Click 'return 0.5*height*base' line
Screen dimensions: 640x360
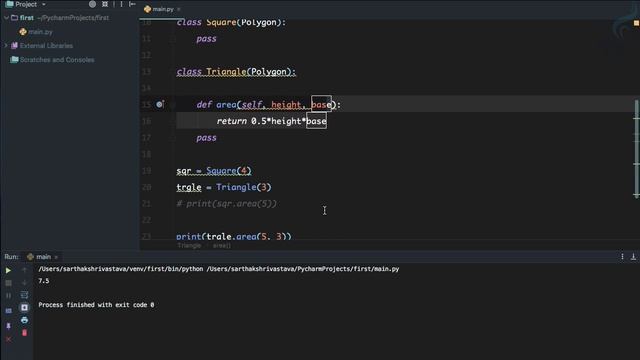pos(271,121)
